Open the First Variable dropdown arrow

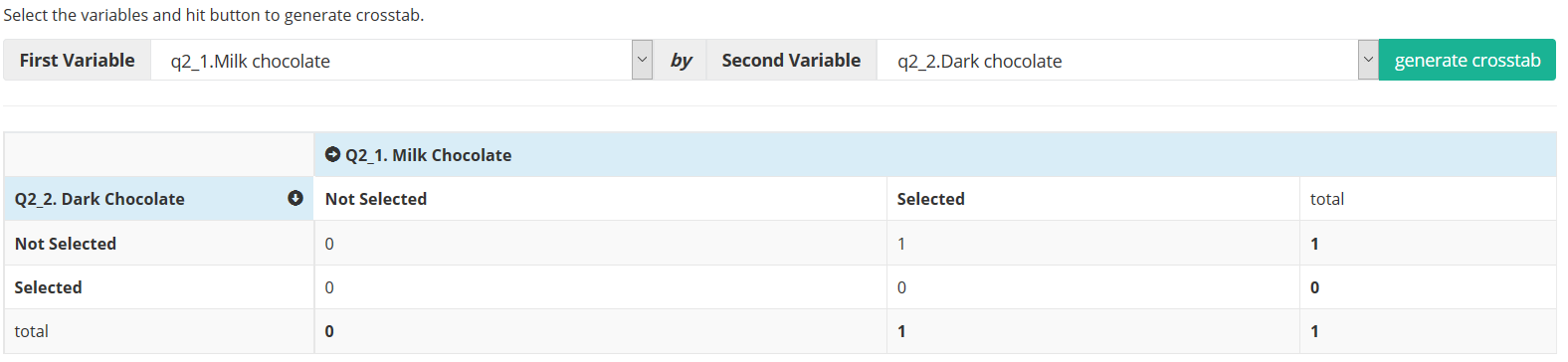(x=642, y=60)
